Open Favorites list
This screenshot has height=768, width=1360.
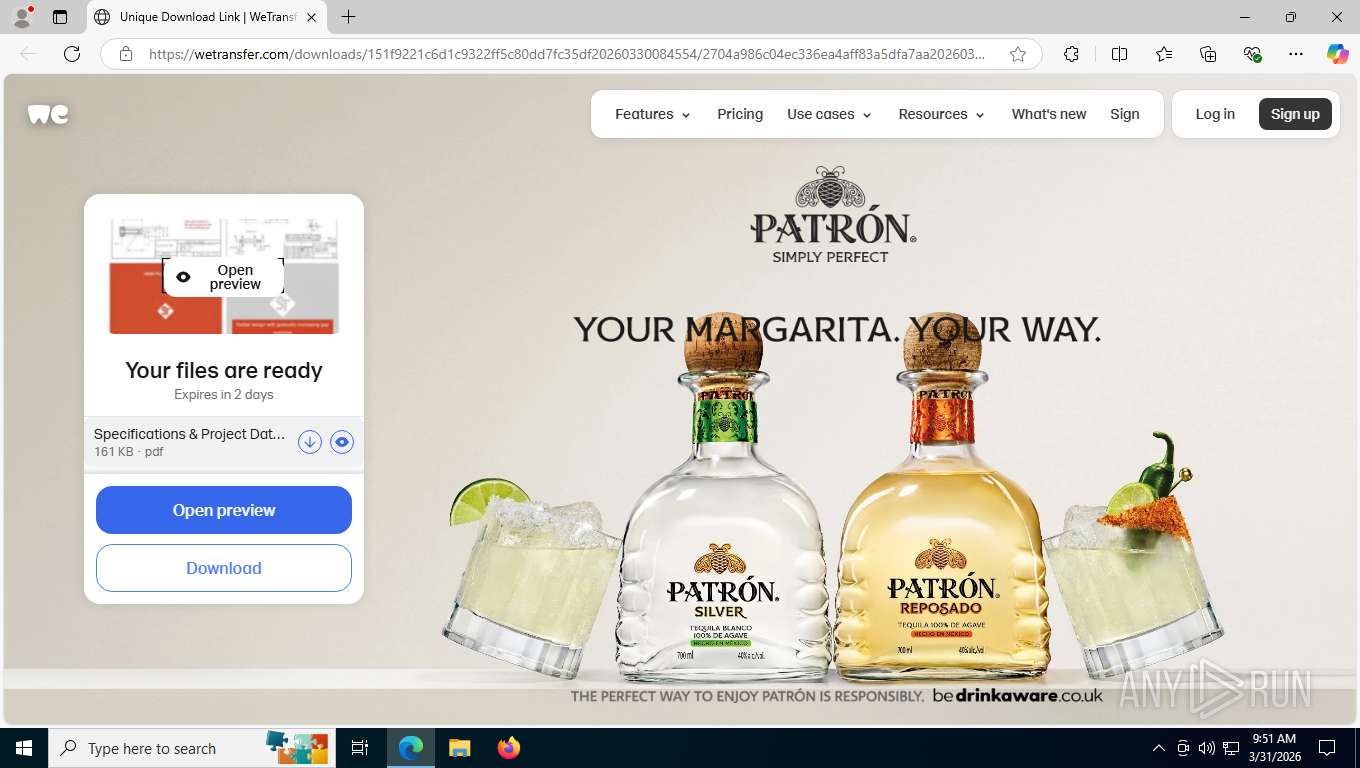pos(1164,54)
